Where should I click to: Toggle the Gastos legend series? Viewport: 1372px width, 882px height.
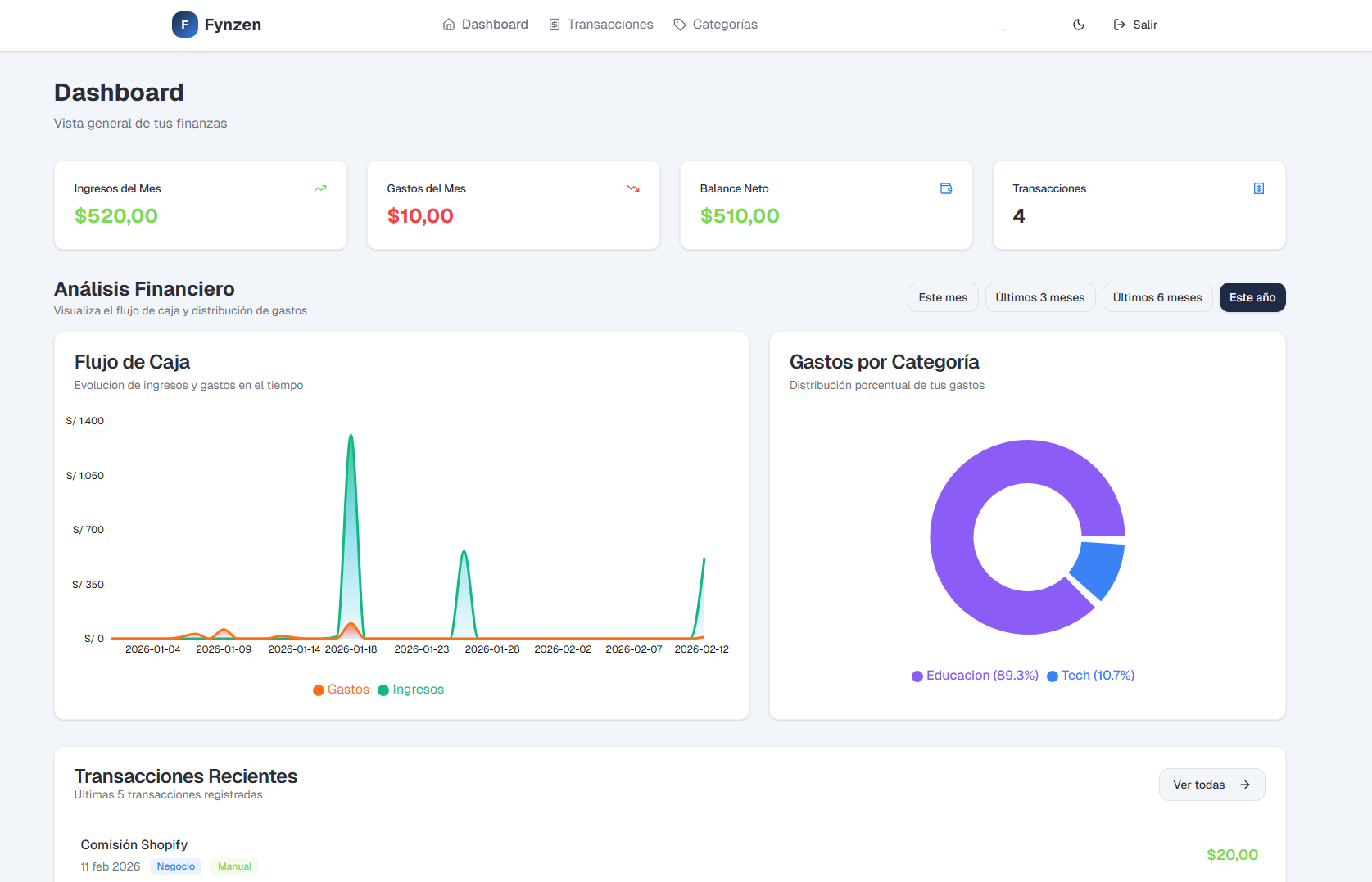[x=342, y=690]
